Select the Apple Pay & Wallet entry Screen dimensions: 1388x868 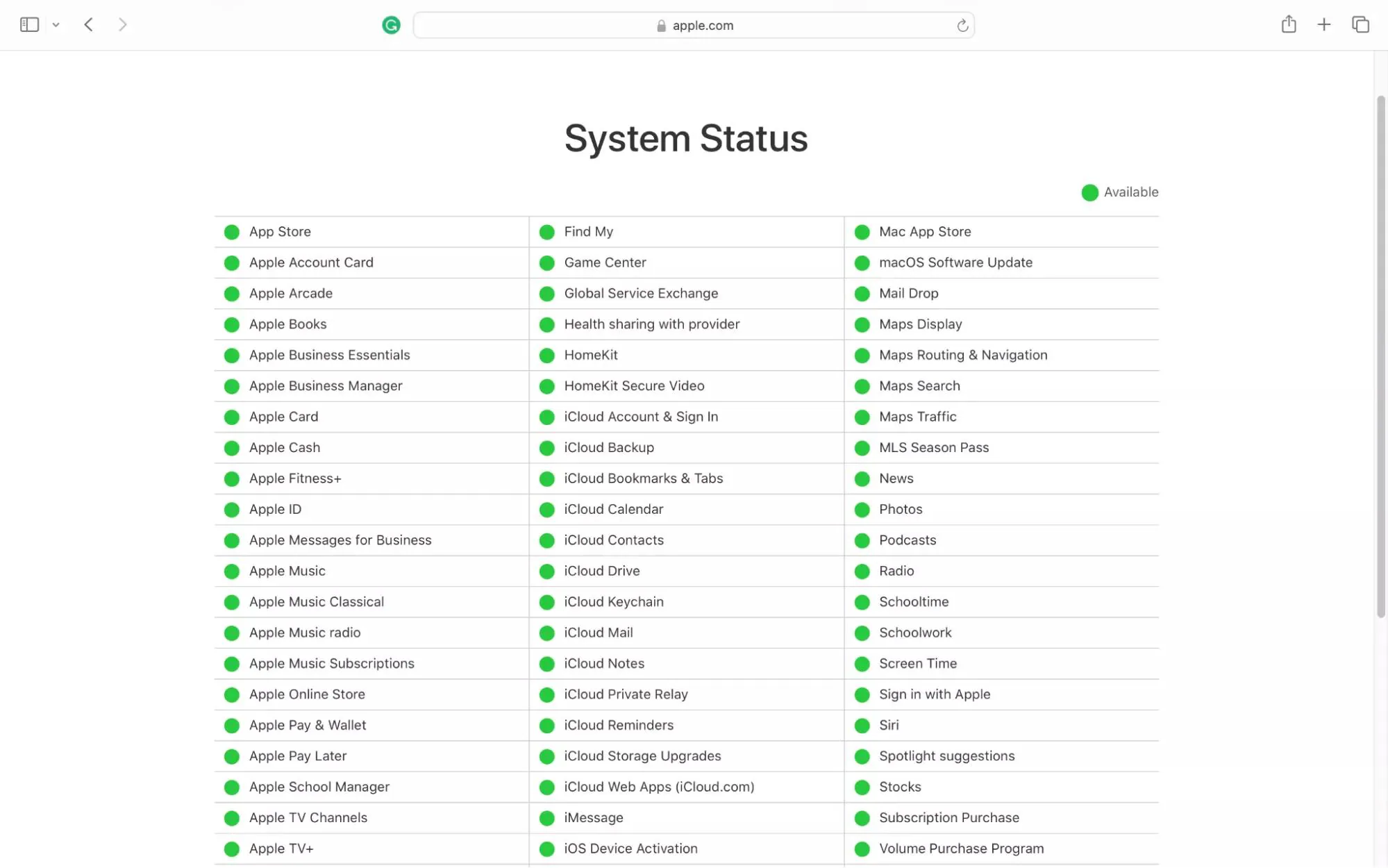[x=308, y=726]
